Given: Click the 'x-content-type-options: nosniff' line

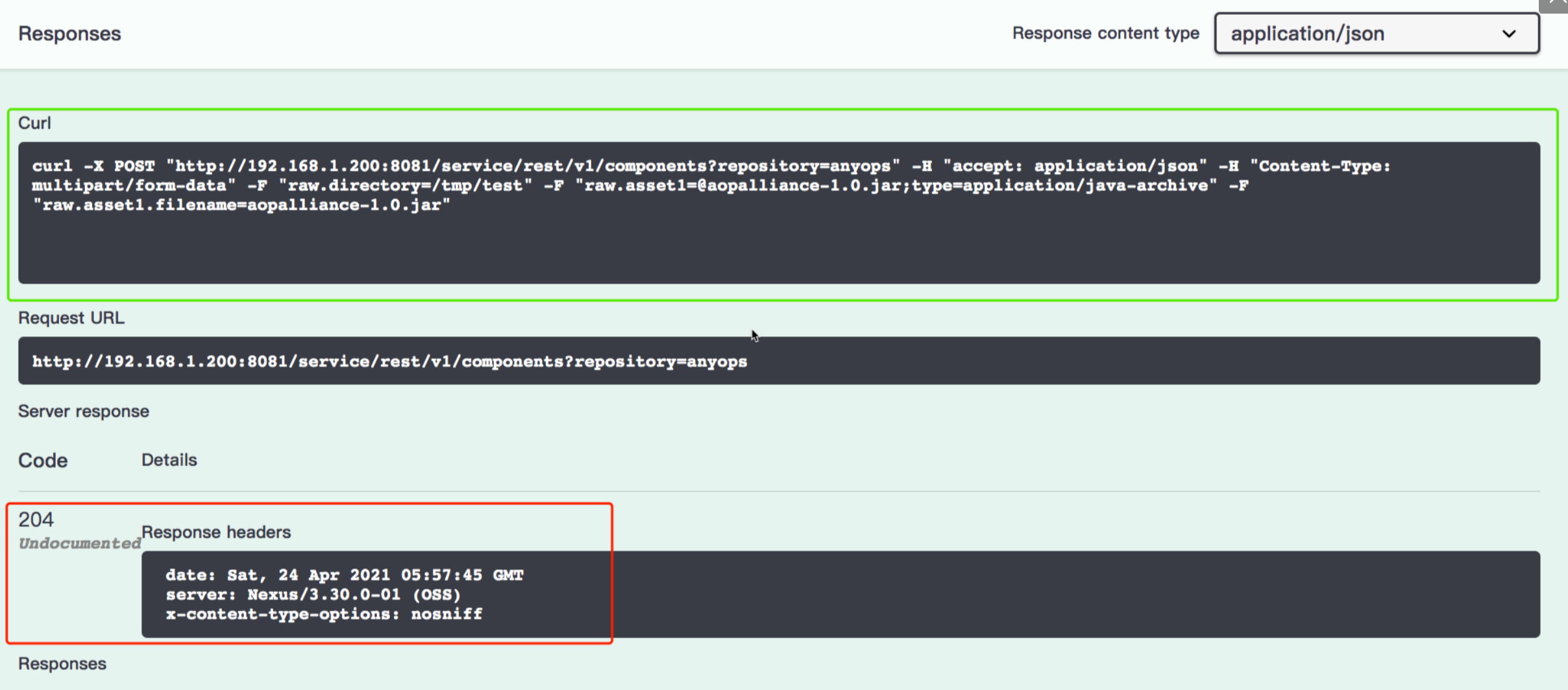Looking at the screenshot, I should click(x=324, y=614).
